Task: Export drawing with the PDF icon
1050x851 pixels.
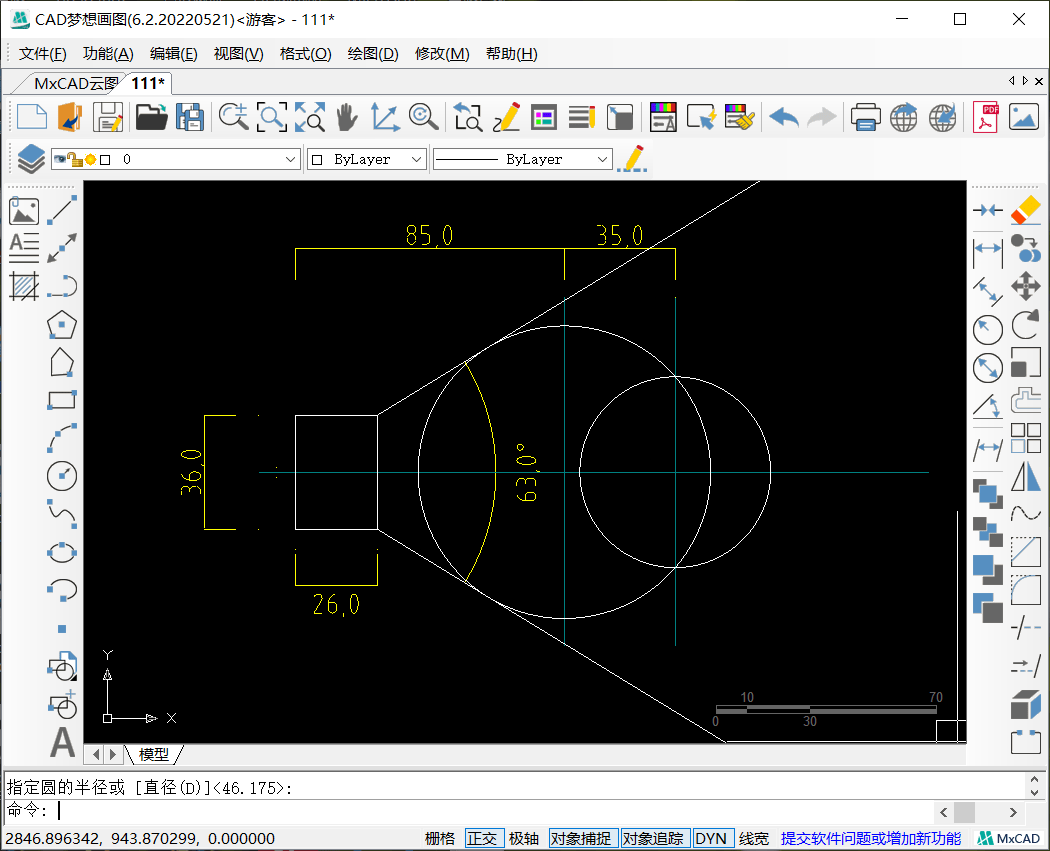Action: tap(987, 118)
